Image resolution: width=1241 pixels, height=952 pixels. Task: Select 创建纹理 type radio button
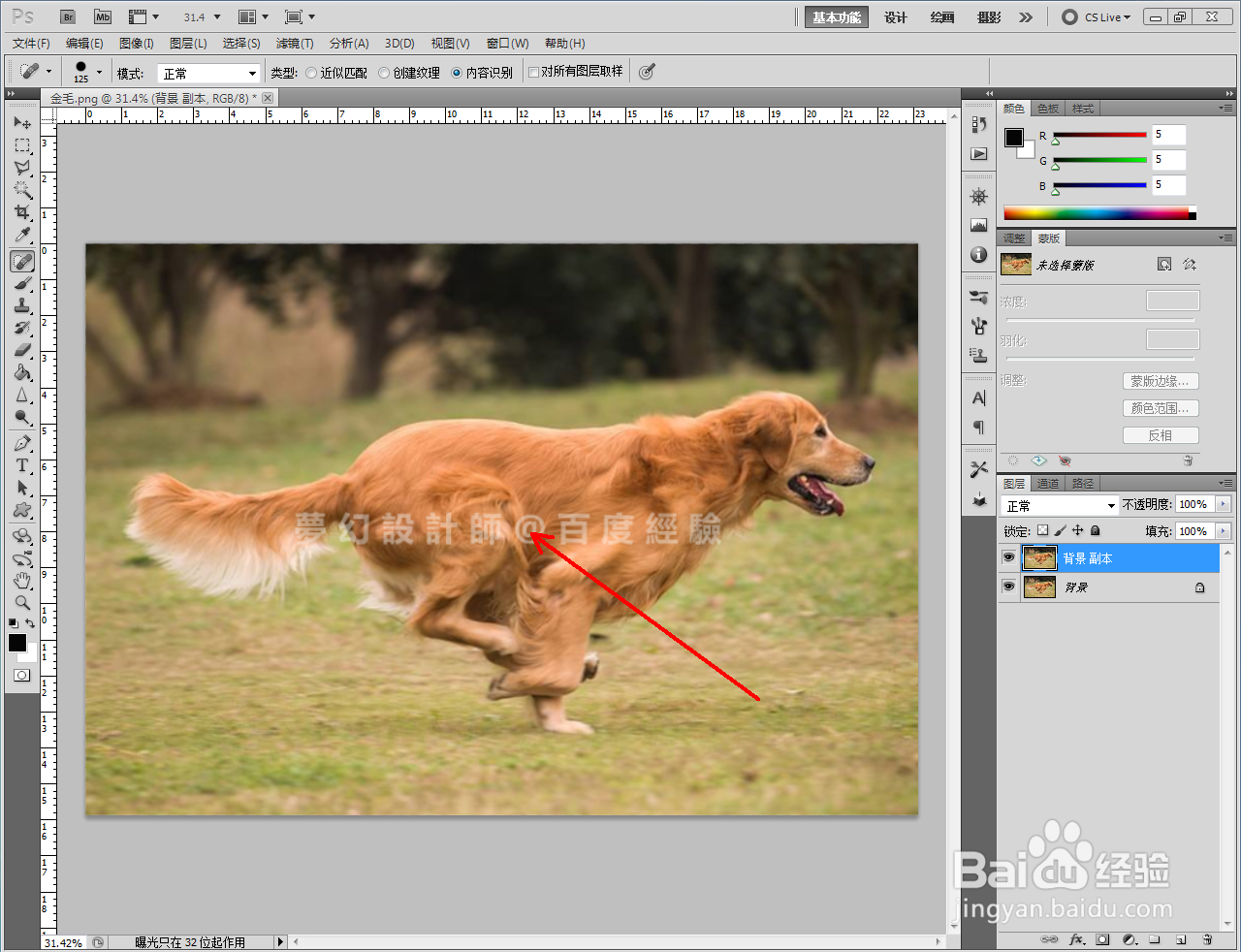tap(384, 73)
